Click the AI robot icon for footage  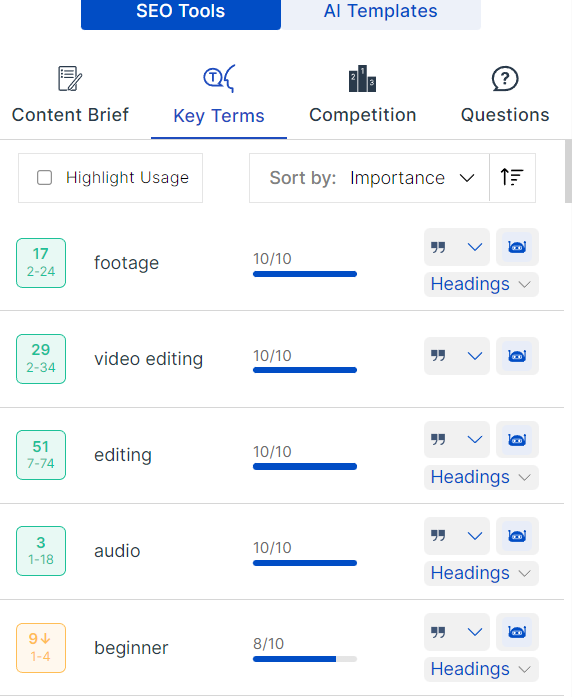(x=517, y=247)
